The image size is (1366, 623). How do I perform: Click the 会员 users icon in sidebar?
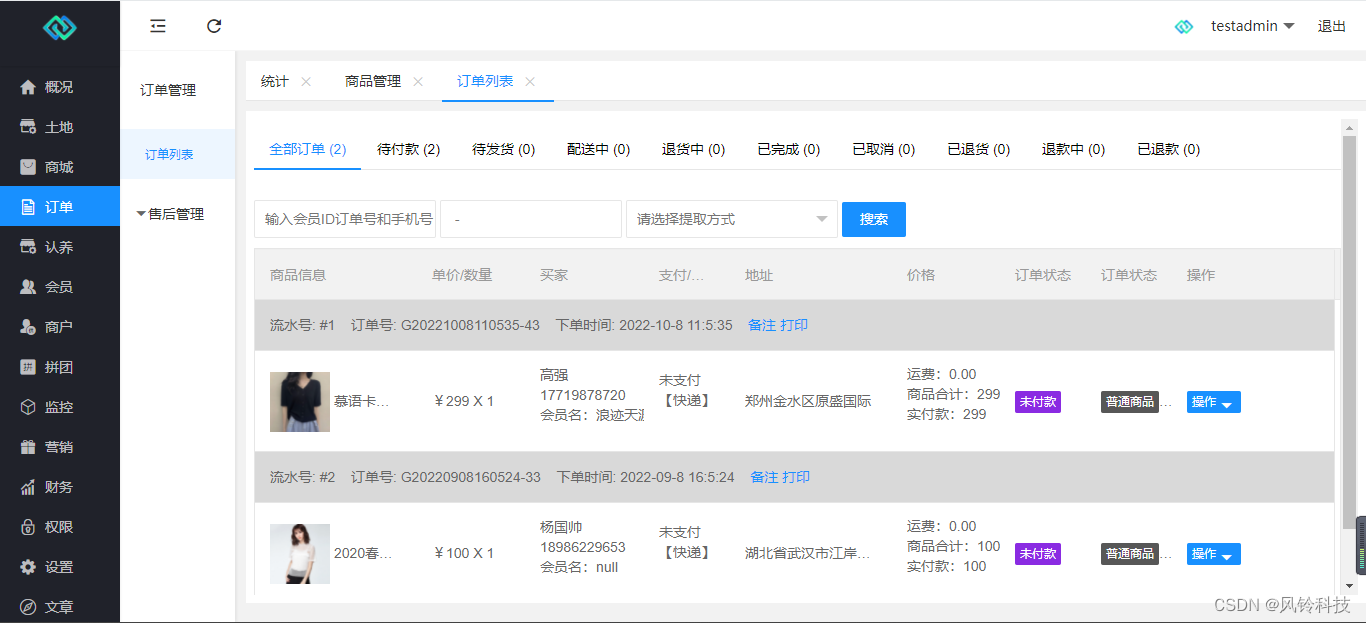28,287
